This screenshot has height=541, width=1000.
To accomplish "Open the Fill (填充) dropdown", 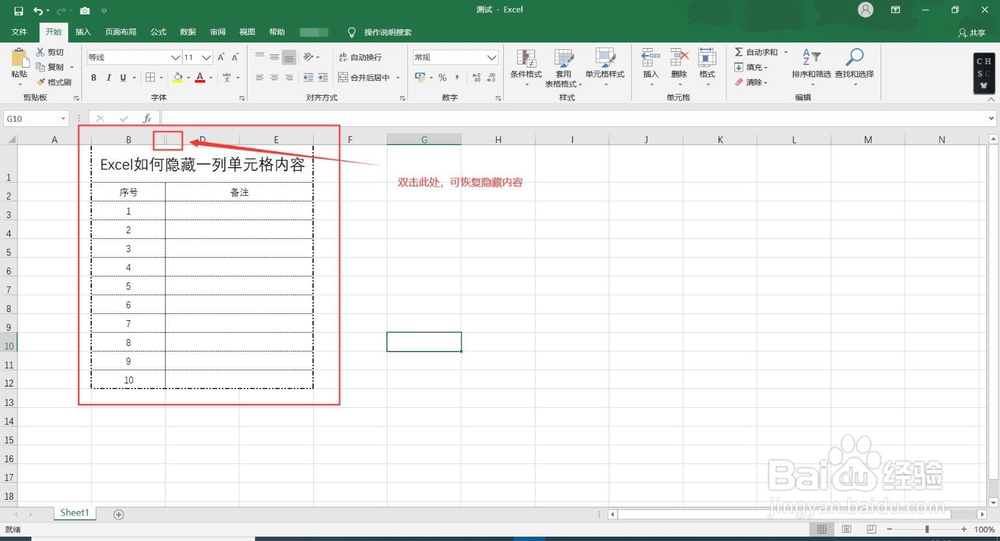I will [x=751, y=67].
